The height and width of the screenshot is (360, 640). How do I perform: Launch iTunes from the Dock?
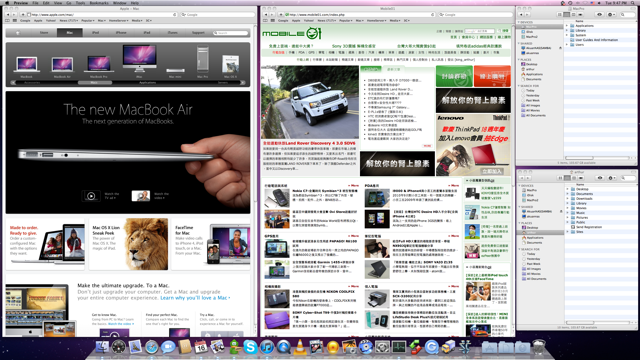tap(267, 347)
